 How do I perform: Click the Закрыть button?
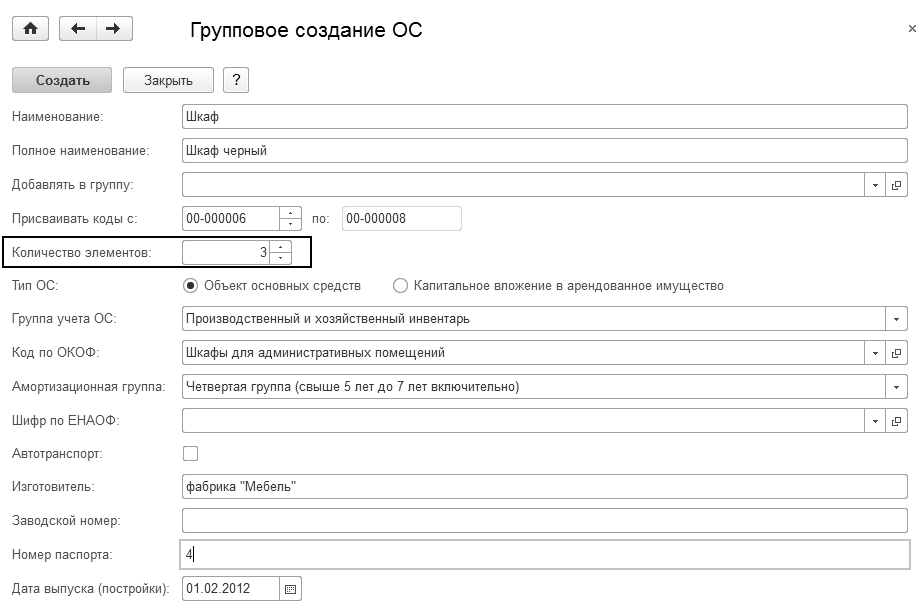pyautogui.click(x=168, y=80)
